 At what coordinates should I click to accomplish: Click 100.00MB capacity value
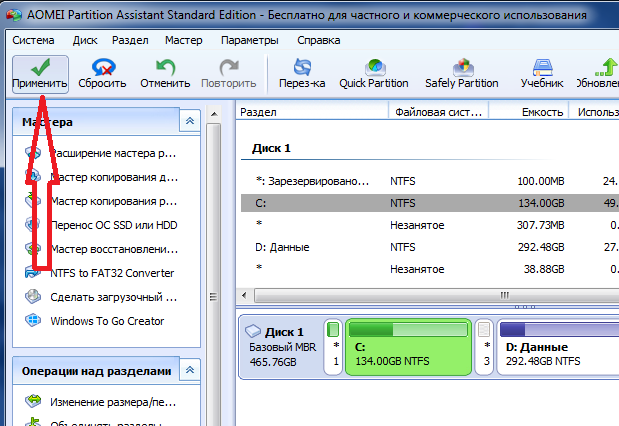540,181
